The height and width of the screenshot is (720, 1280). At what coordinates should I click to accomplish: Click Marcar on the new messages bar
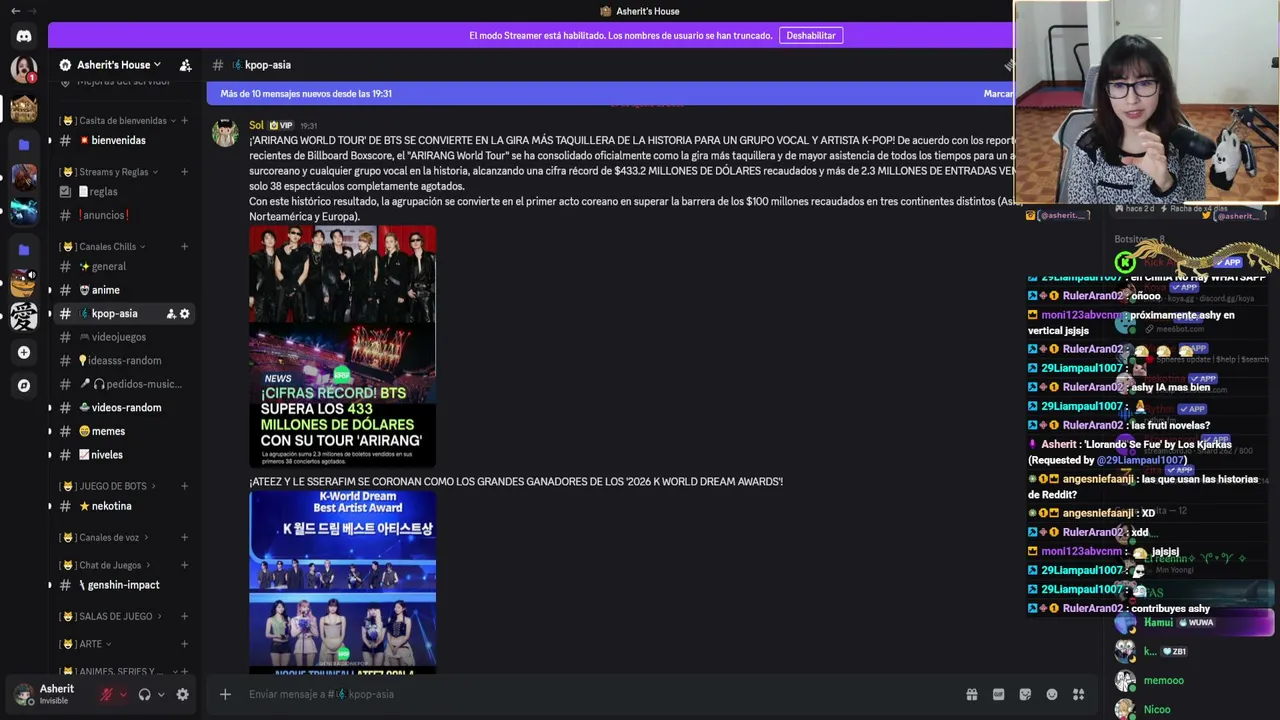997,94
